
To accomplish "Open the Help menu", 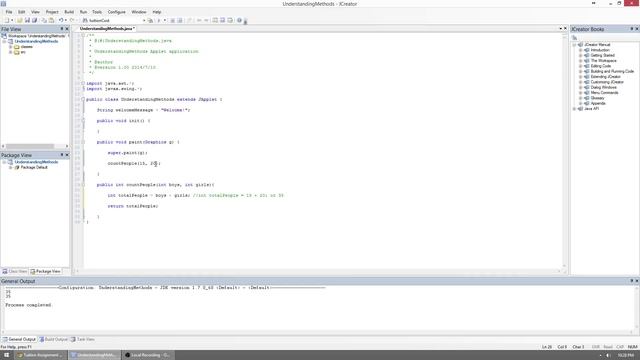I will pos(157,12).
